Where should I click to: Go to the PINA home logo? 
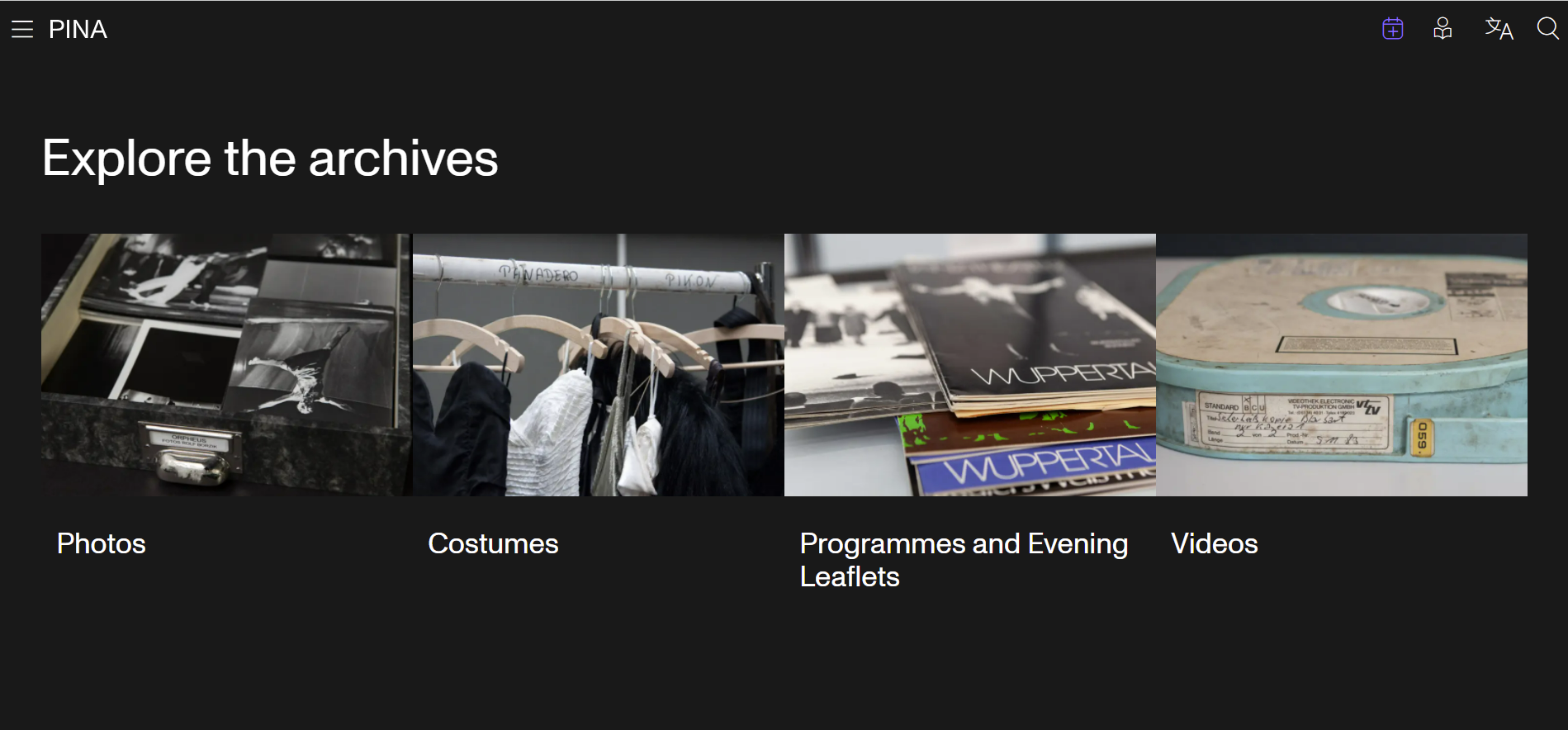pyautogui.click(x=78, y=30)
